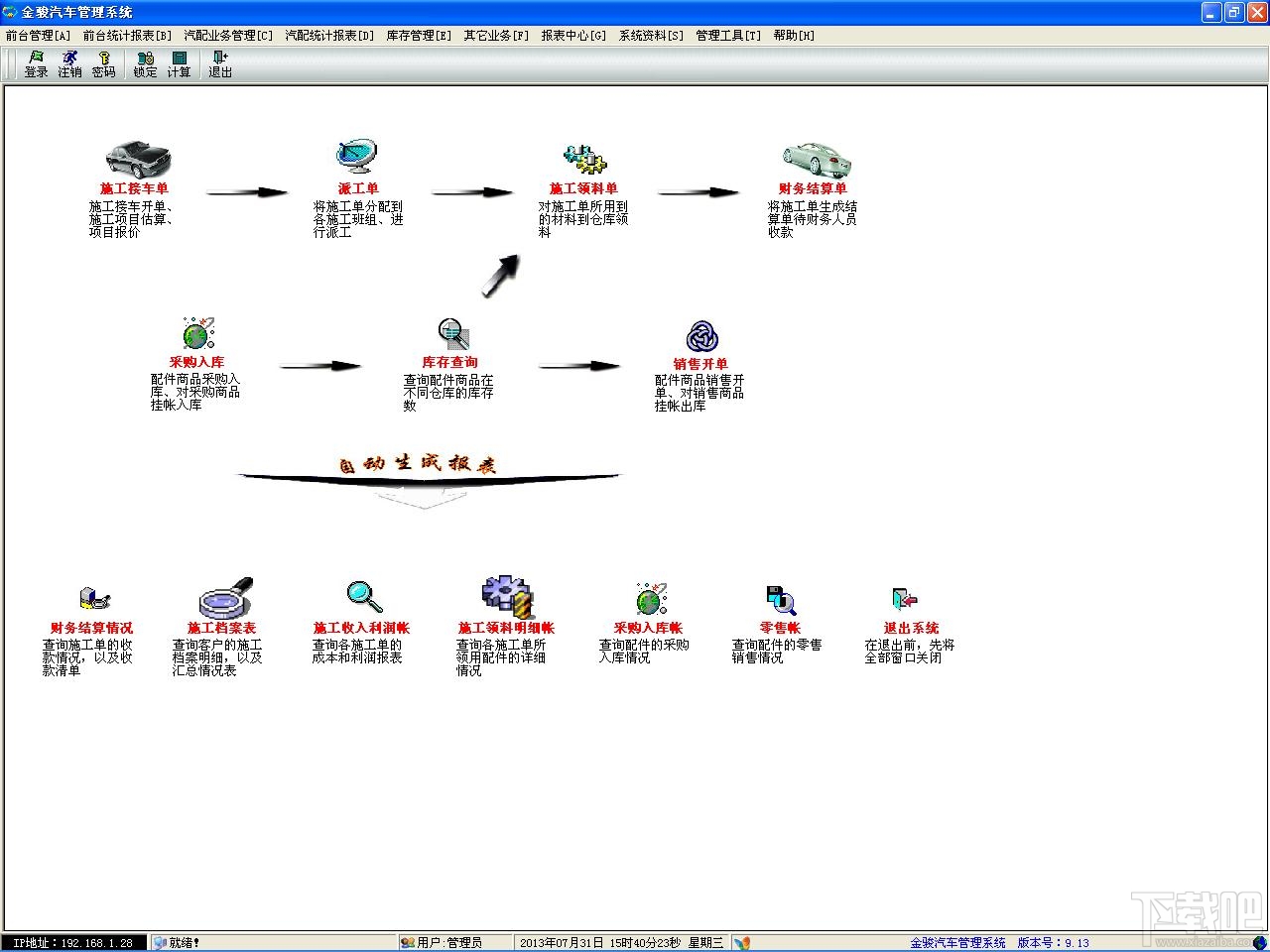Click the red 财务结算情况 link
The image size is (1270, 952).
91,628
